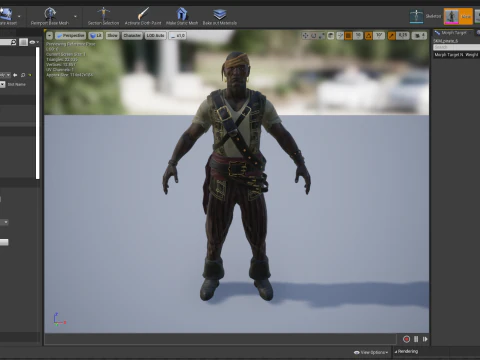Open the Lit view mode menu
Viewport: 480px width, 360px height.
click(x=96, y=35)
